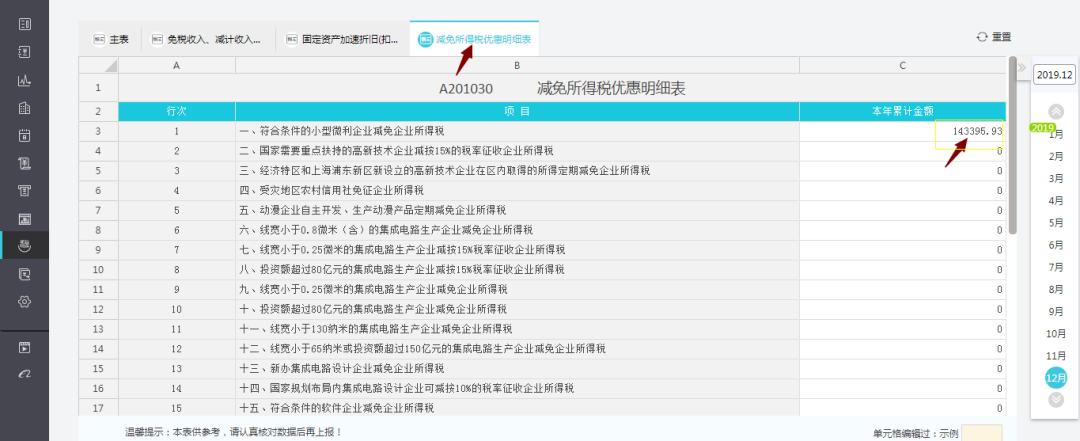The width and height of the screenshot is (1080, 441).
Task: Open the 免税收入、减计收入 tab
Action: pyautogui.click(x=207, y=39)
